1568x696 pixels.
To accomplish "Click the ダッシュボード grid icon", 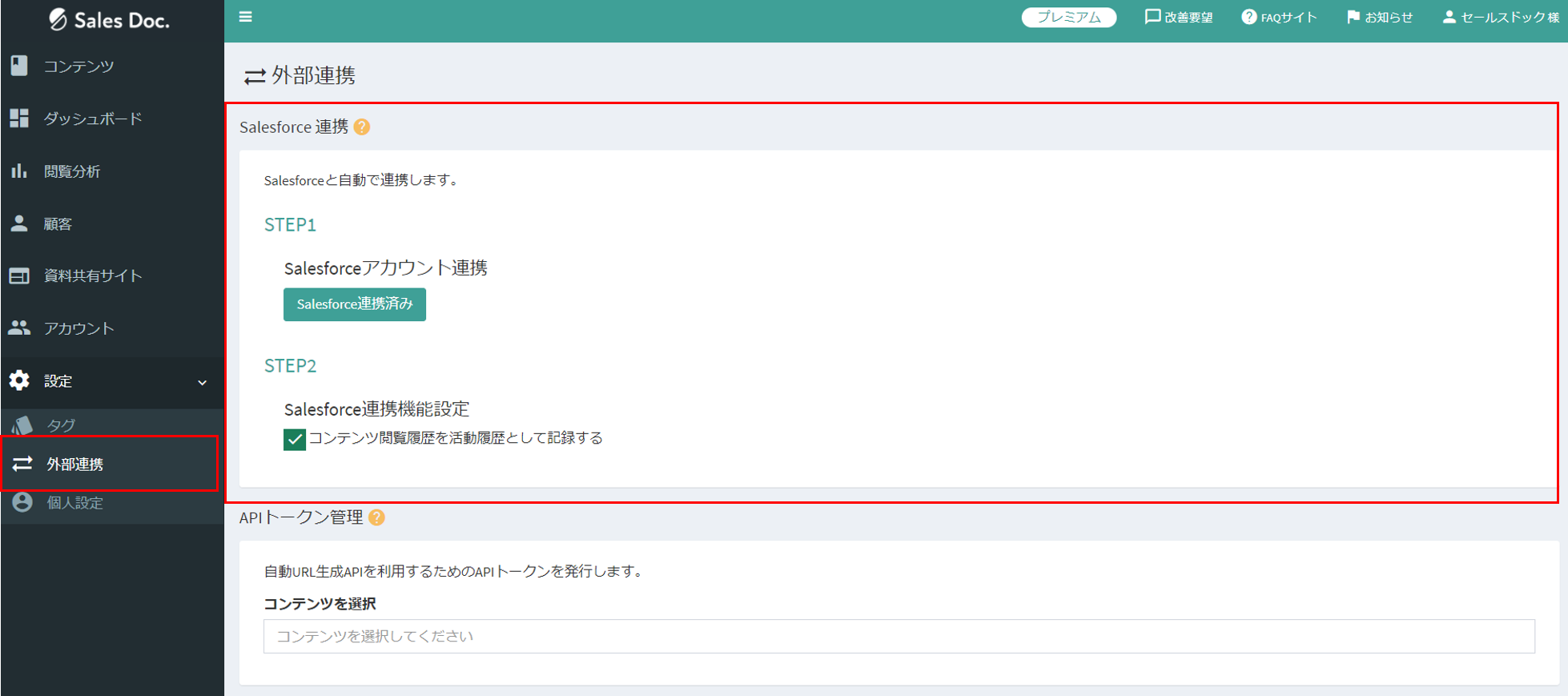I will tap(19, 119).
